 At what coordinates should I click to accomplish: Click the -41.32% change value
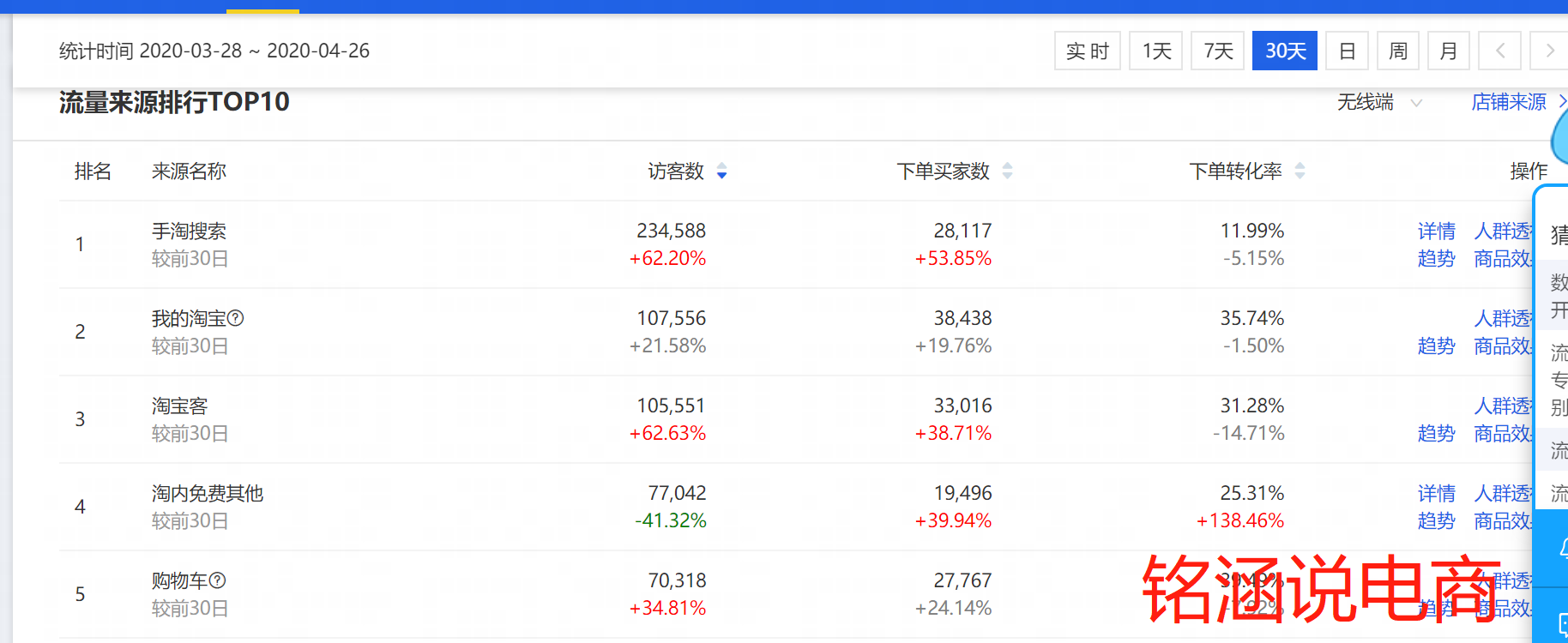tap(670, 520)
